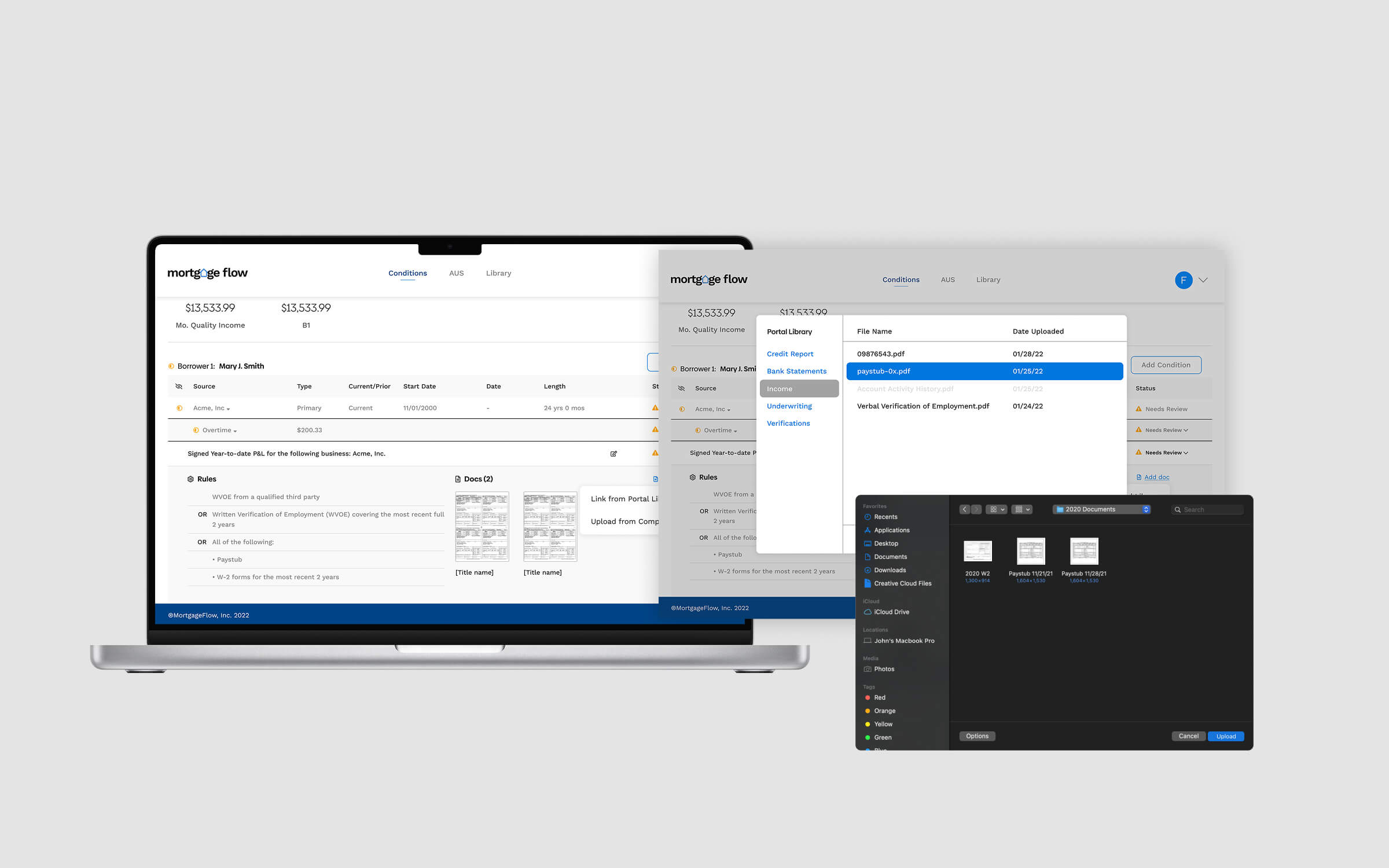The width and height of the screenshot is (1389, 868).
Task: Click the blue Upload button
Action: 1225,736
